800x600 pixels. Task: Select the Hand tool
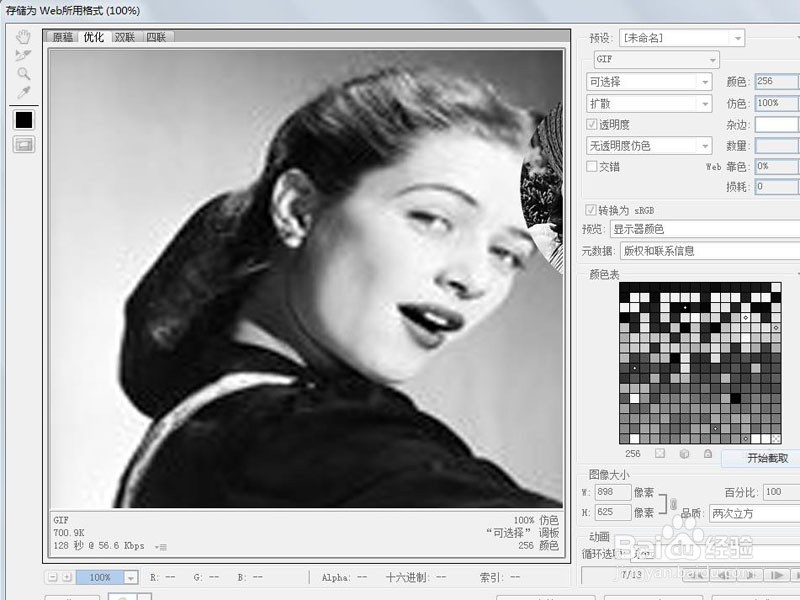[x=23, y=37]
